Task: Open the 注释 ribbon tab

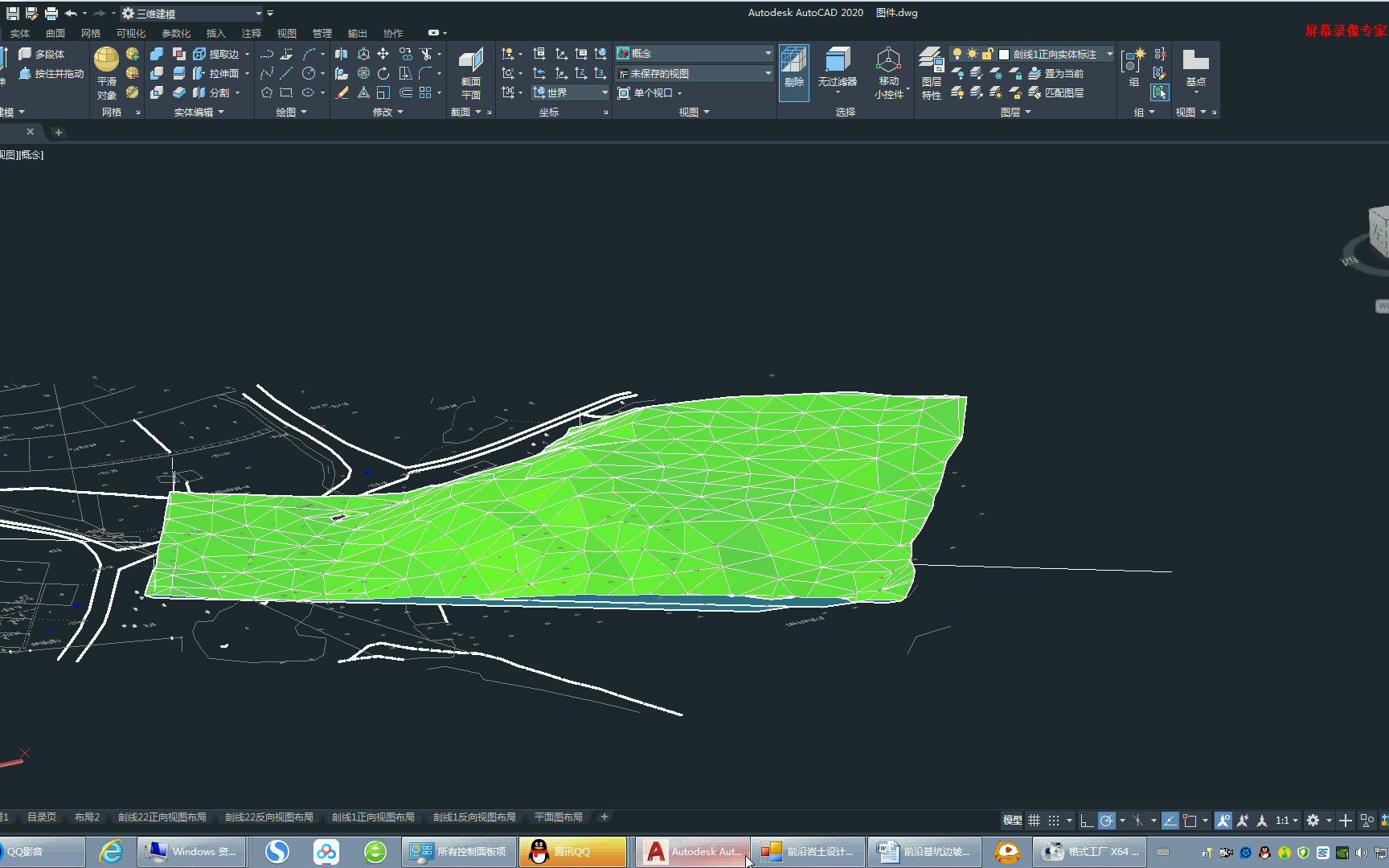Action: [252, 34]
